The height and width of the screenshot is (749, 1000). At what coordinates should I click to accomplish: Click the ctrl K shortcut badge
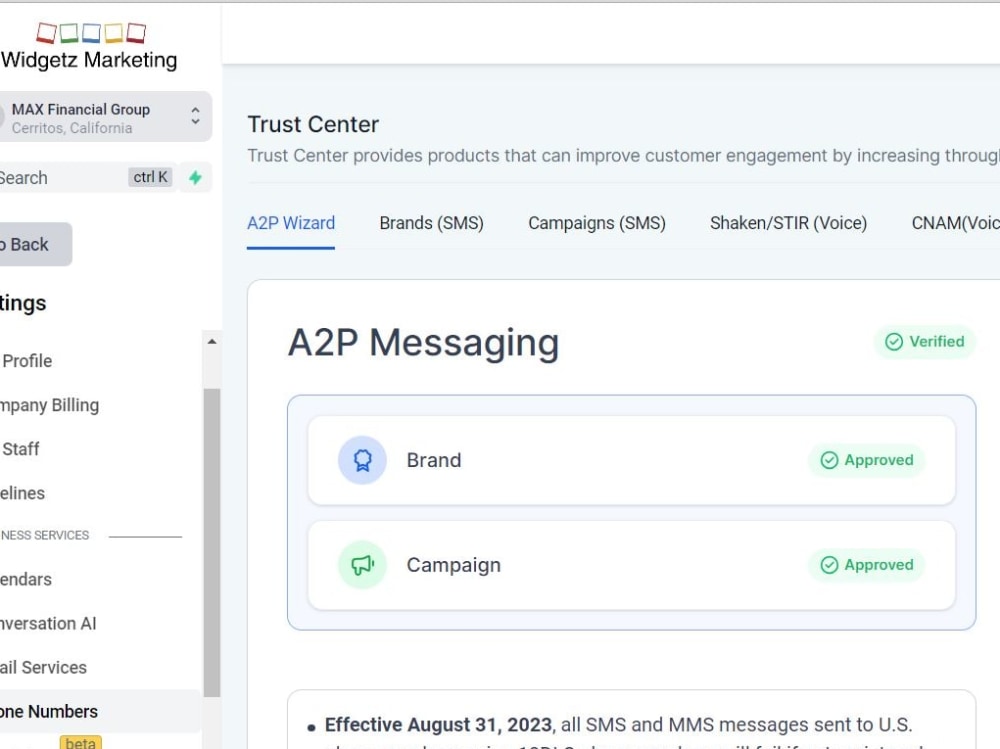click(151, 177)
